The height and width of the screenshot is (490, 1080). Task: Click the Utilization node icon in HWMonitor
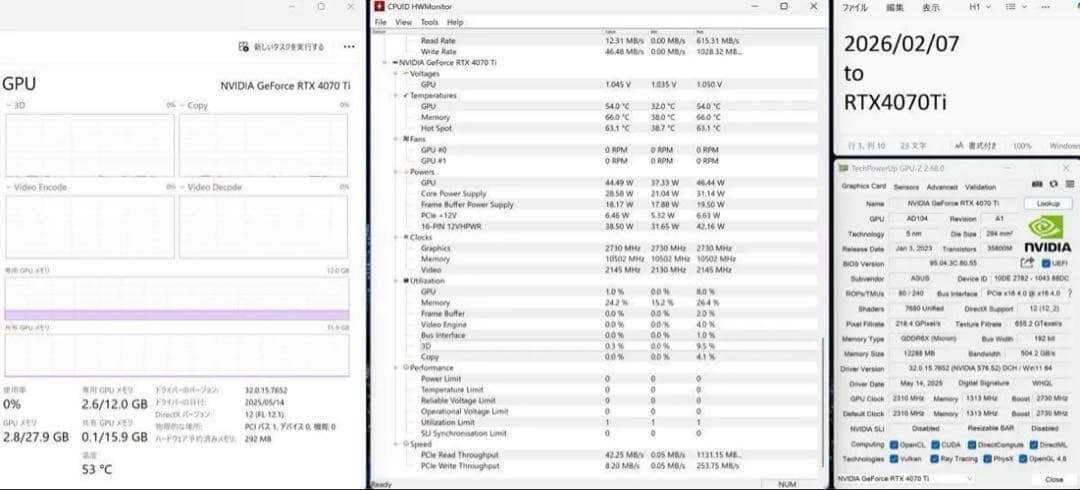click(x=406, y=280)
